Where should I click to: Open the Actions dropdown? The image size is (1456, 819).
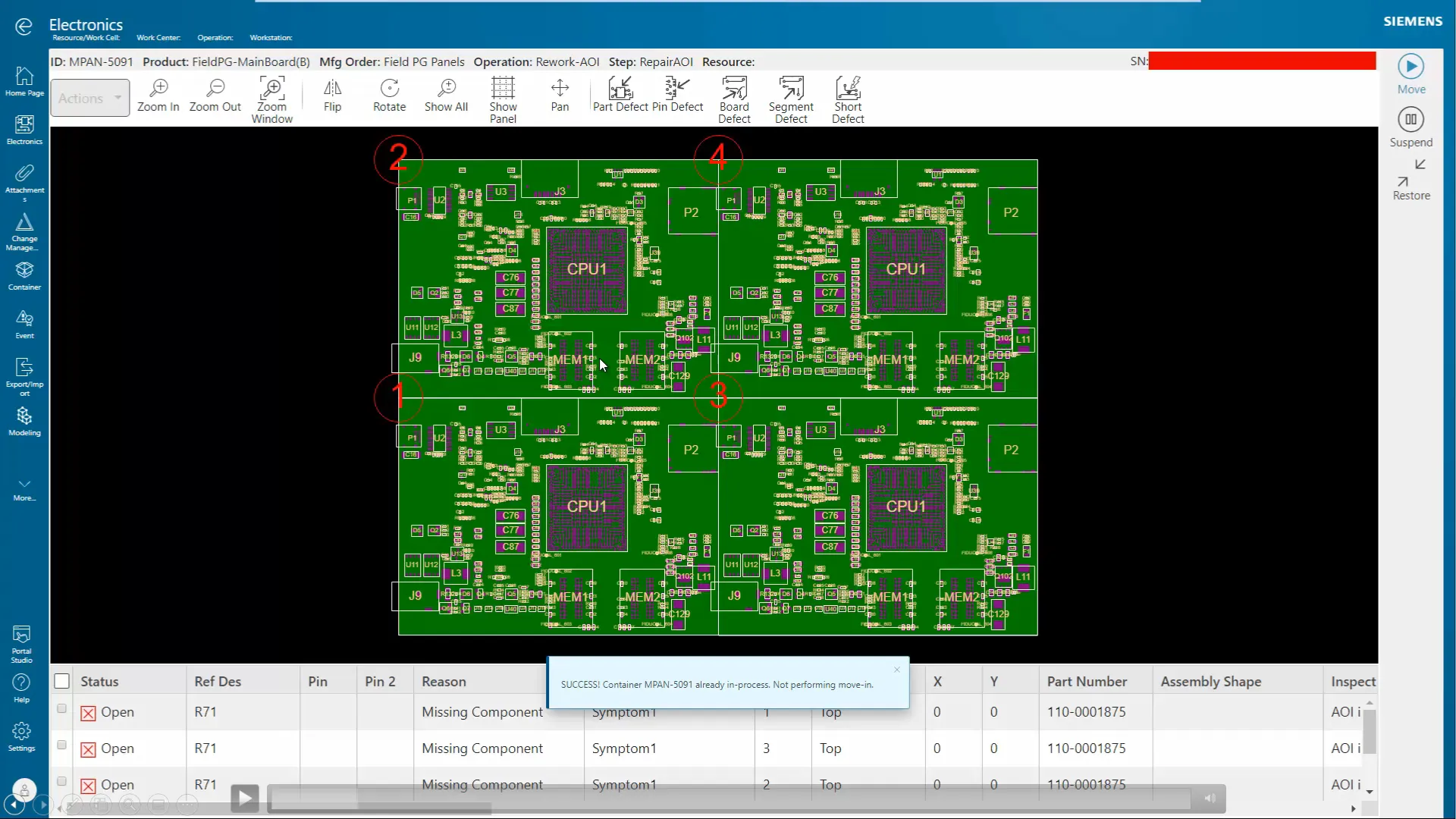tap(89, 97)
